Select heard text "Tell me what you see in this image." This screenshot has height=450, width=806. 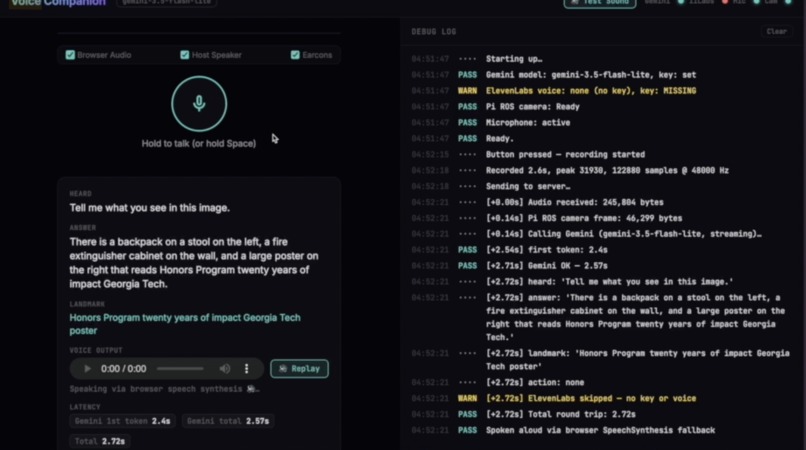(x=150, y=208)
